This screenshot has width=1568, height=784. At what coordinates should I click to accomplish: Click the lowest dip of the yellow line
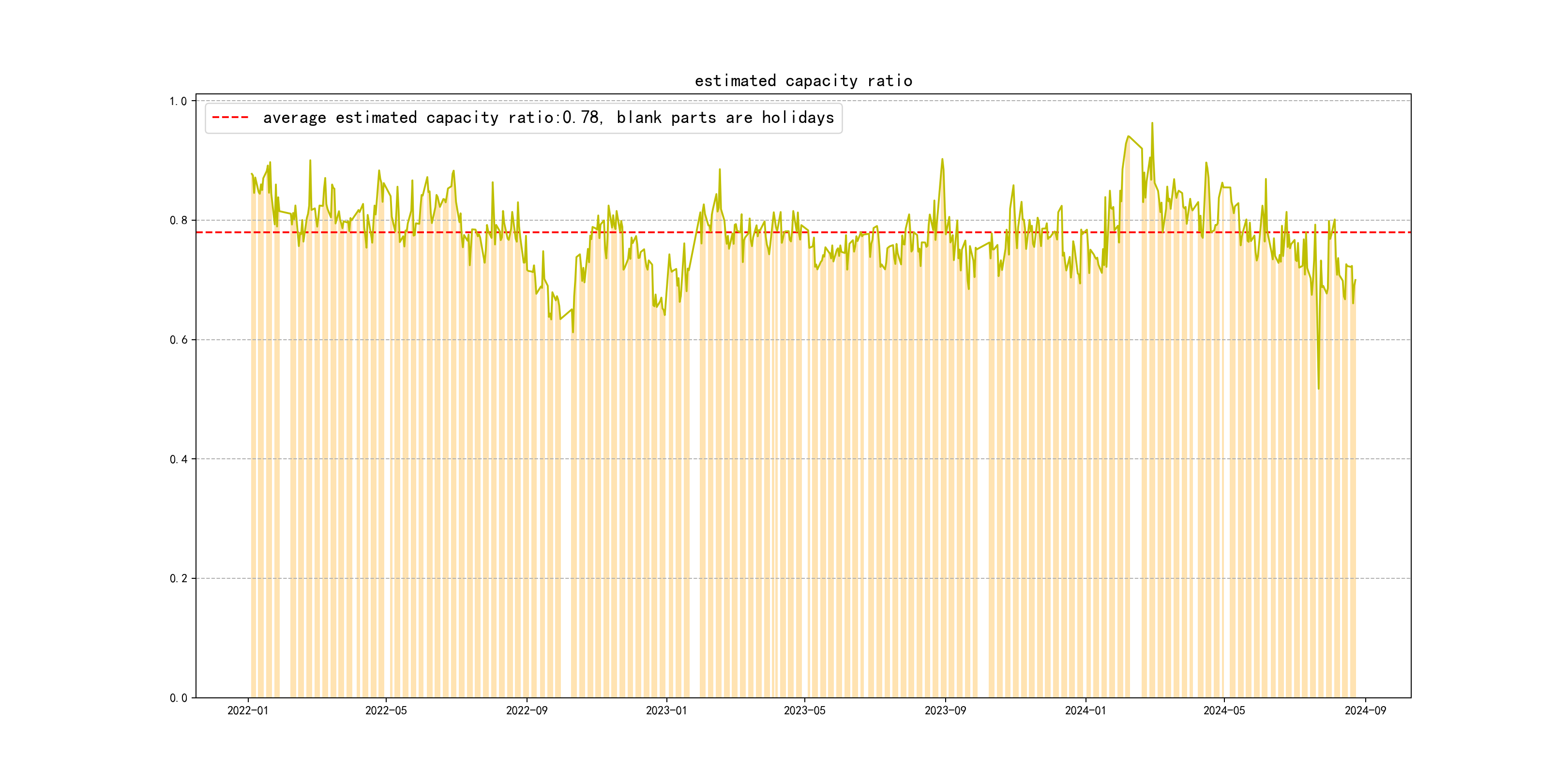(1318, 388)
